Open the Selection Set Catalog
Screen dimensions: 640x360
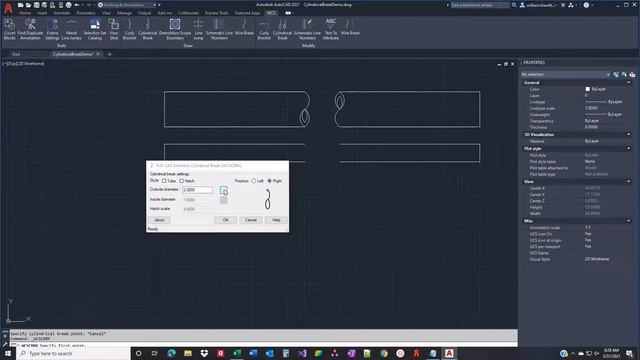click(x=95, y=29)
